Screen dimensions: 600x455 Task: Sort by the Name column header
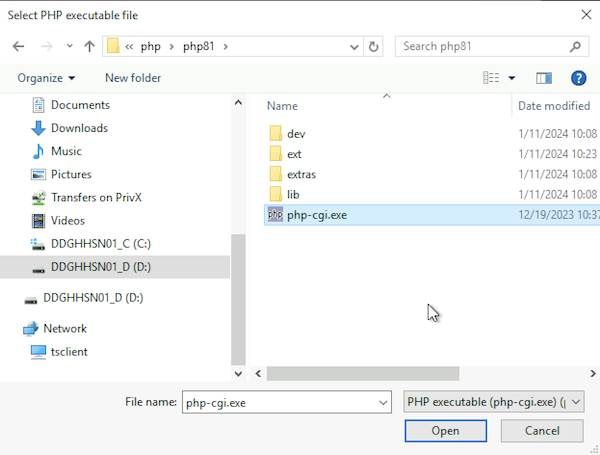pyautogui.click(x=283, y=106)
